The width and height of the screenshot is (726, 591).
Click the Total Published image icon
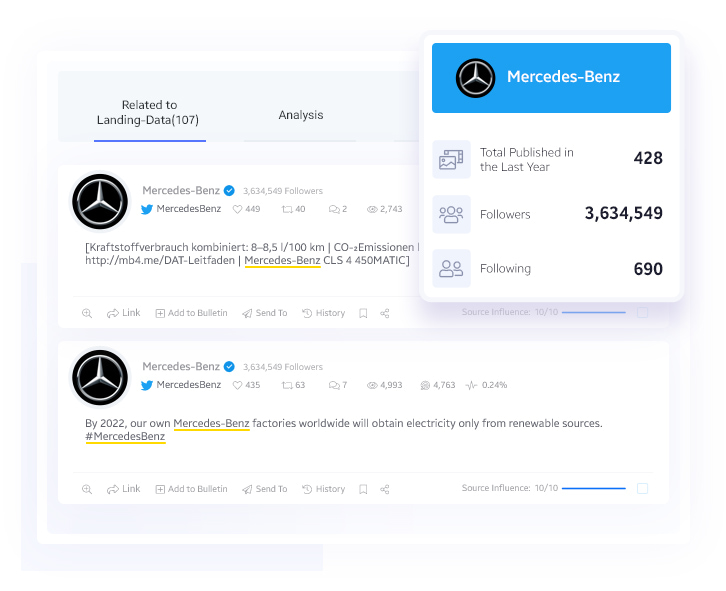(x=451, y=159)
